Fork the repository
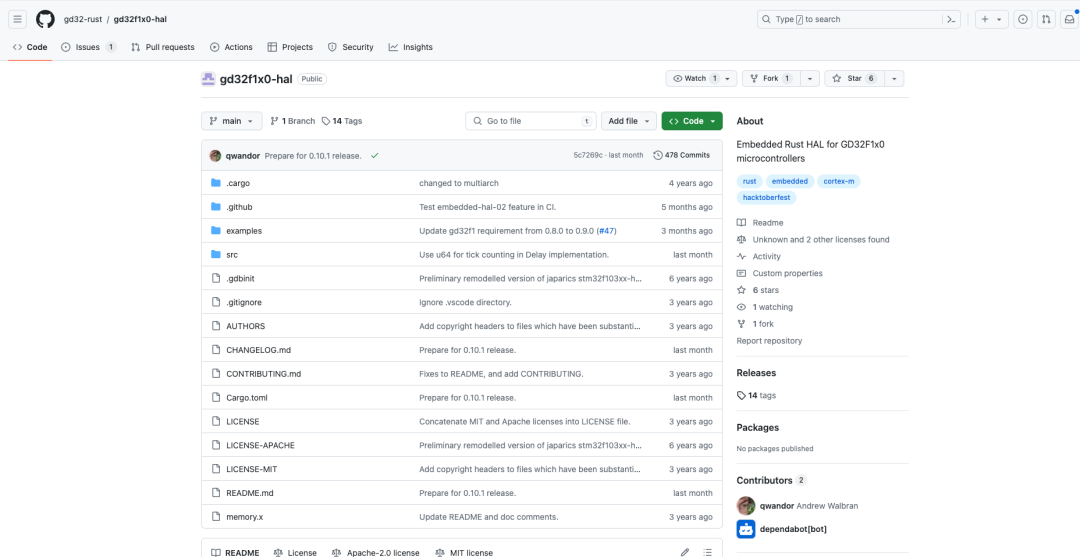This screenshot has width=1080, height=557. 771,78
